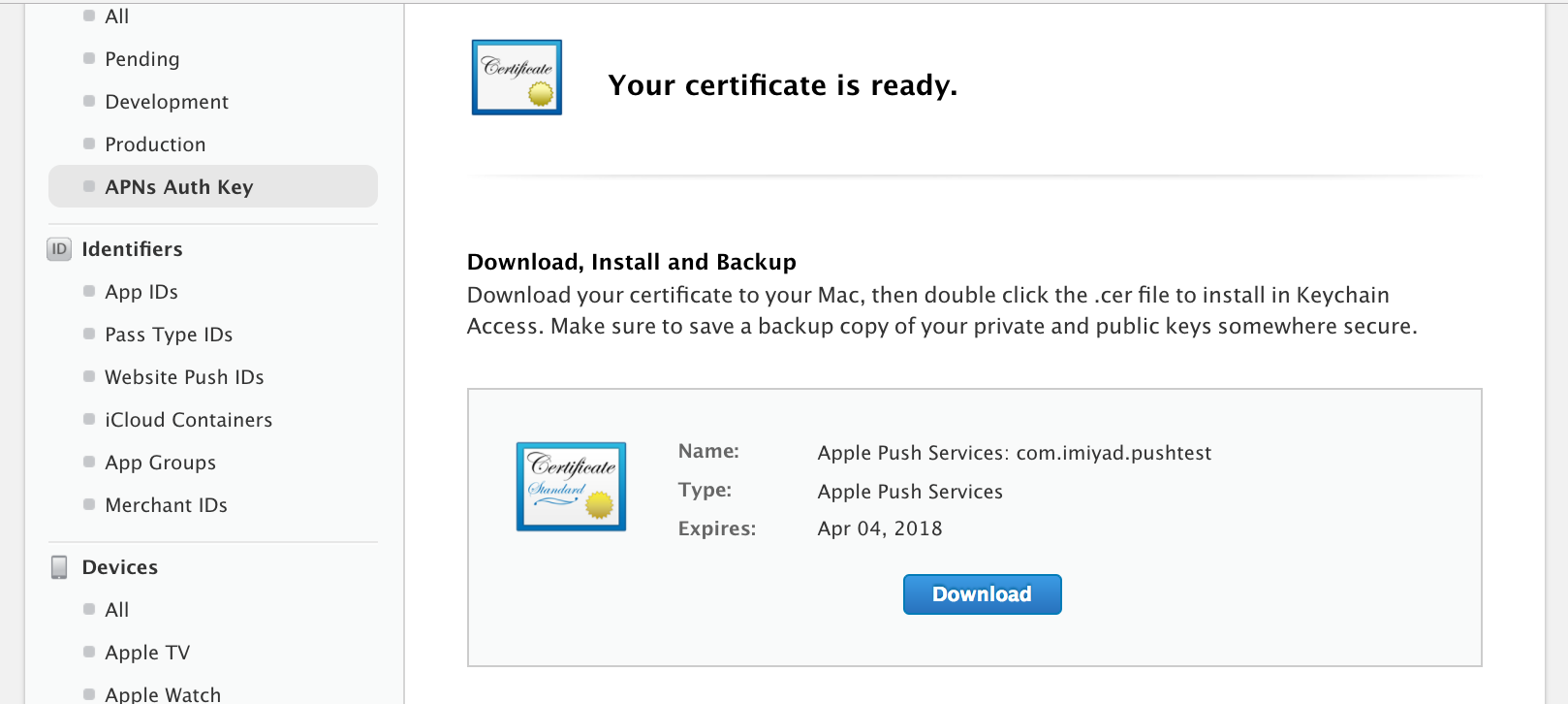
Task: Click the Devices section header
Action: pyautogui.click(x=119, y=567)
